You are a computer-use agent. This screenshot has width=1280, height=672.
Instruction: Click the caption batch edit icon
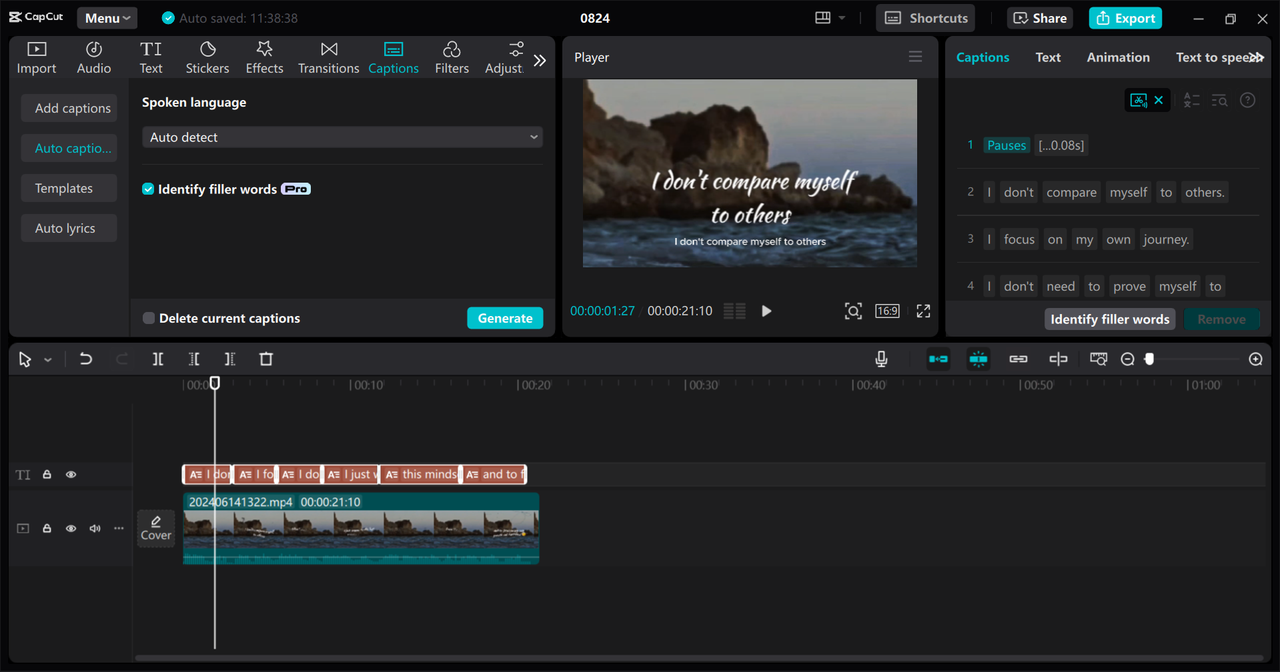(x=1191, y=100)
